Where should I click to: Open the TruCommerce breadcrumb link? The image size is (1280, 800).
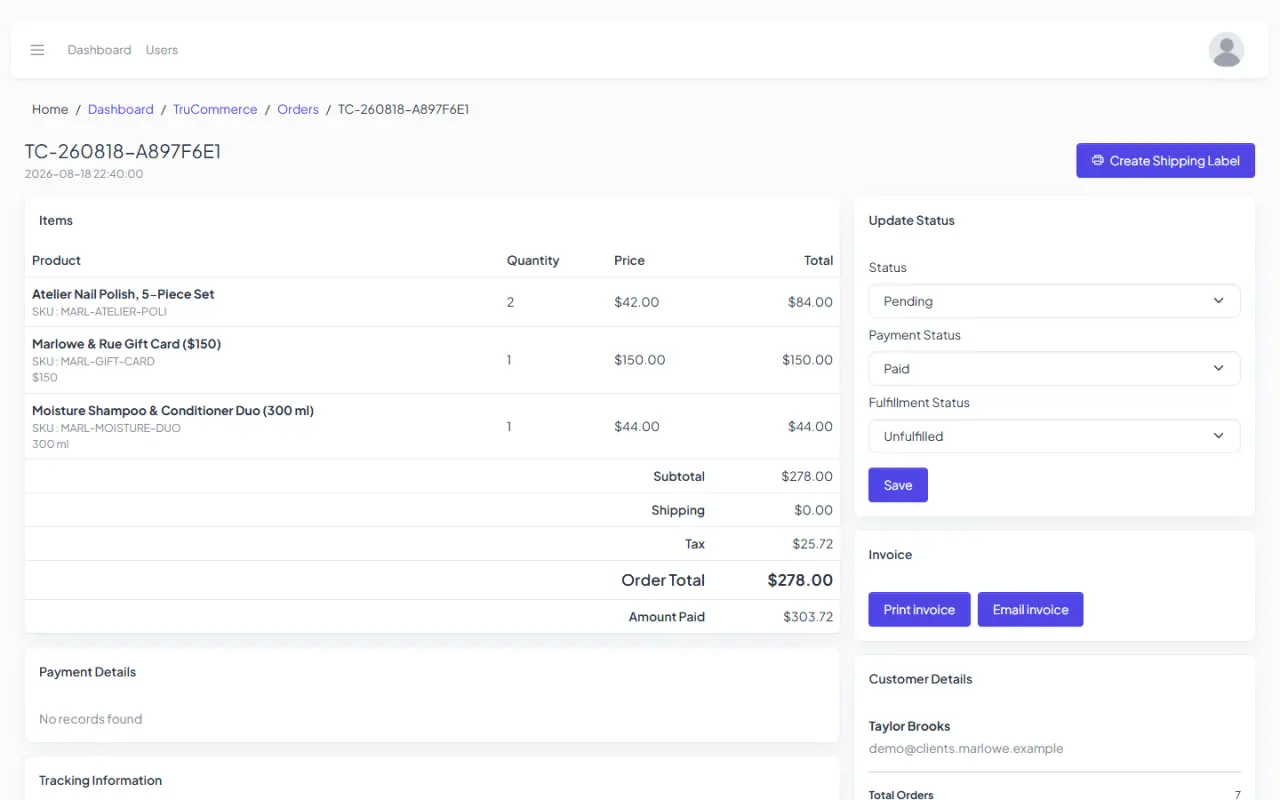[215, 109]
